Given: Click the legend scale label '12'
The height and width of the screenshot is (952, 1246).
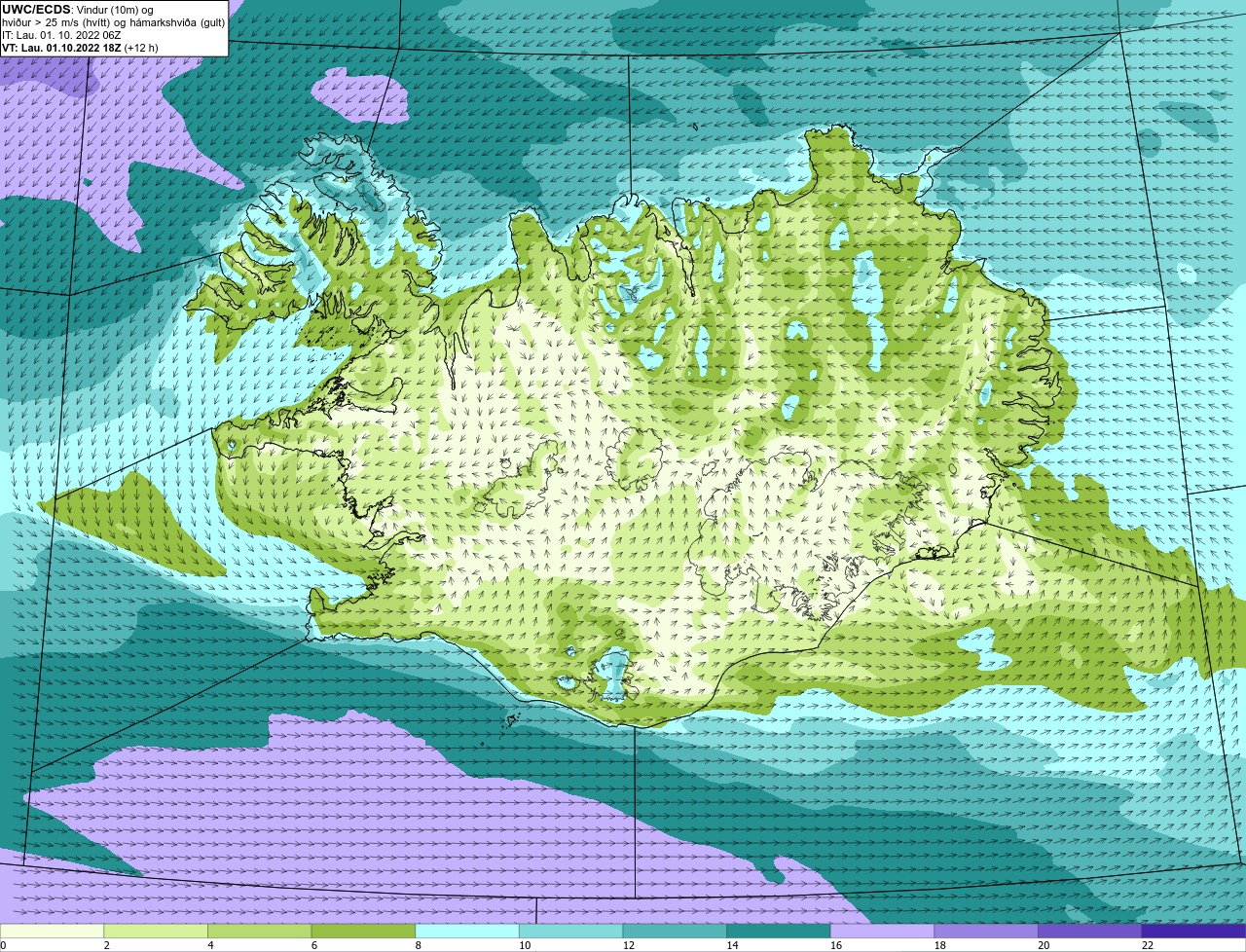Looking at the screenshot, I should [629, 945].
